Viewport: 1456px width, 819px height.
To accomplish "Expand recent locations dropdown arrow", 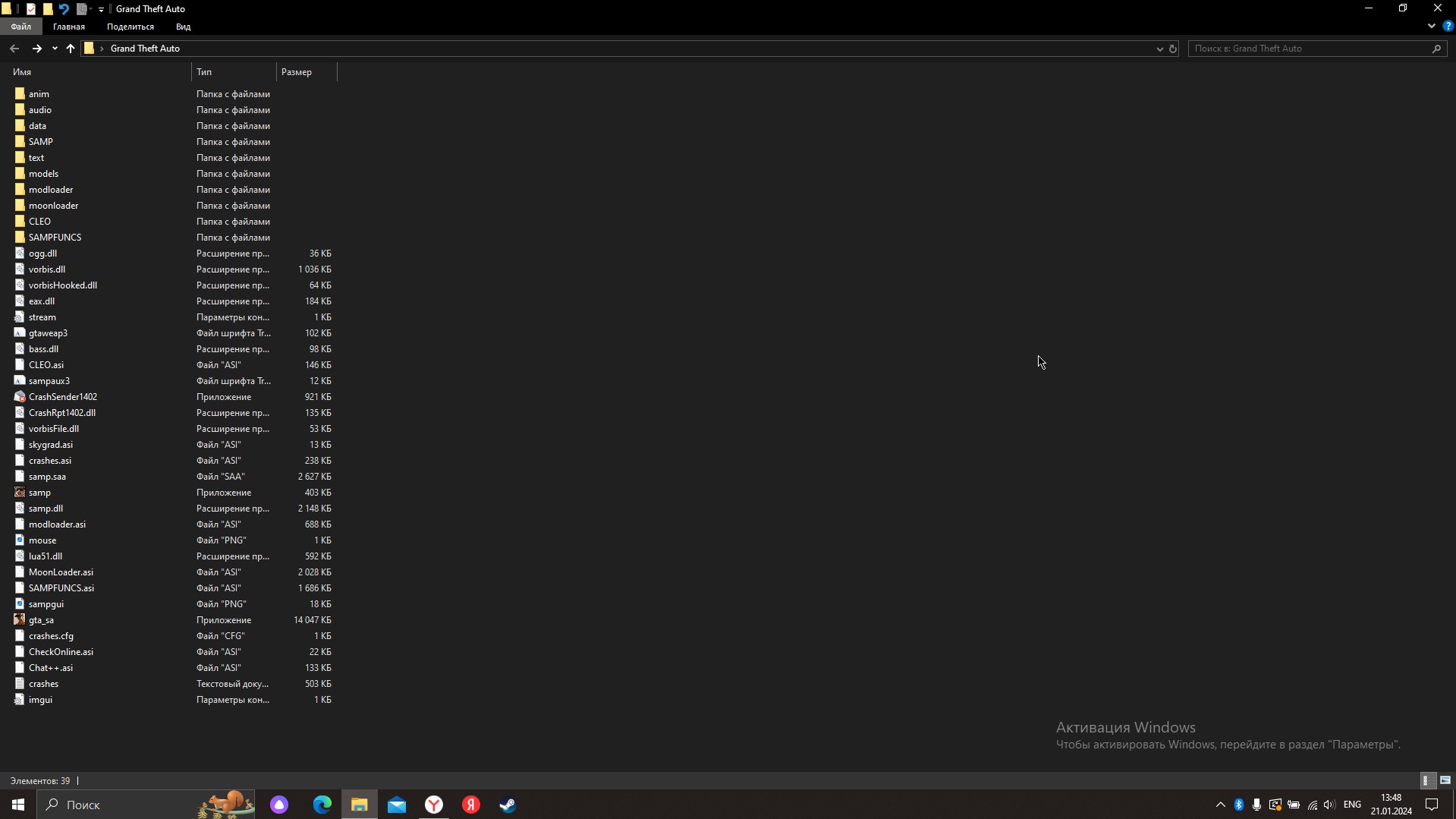I will 55,49.
